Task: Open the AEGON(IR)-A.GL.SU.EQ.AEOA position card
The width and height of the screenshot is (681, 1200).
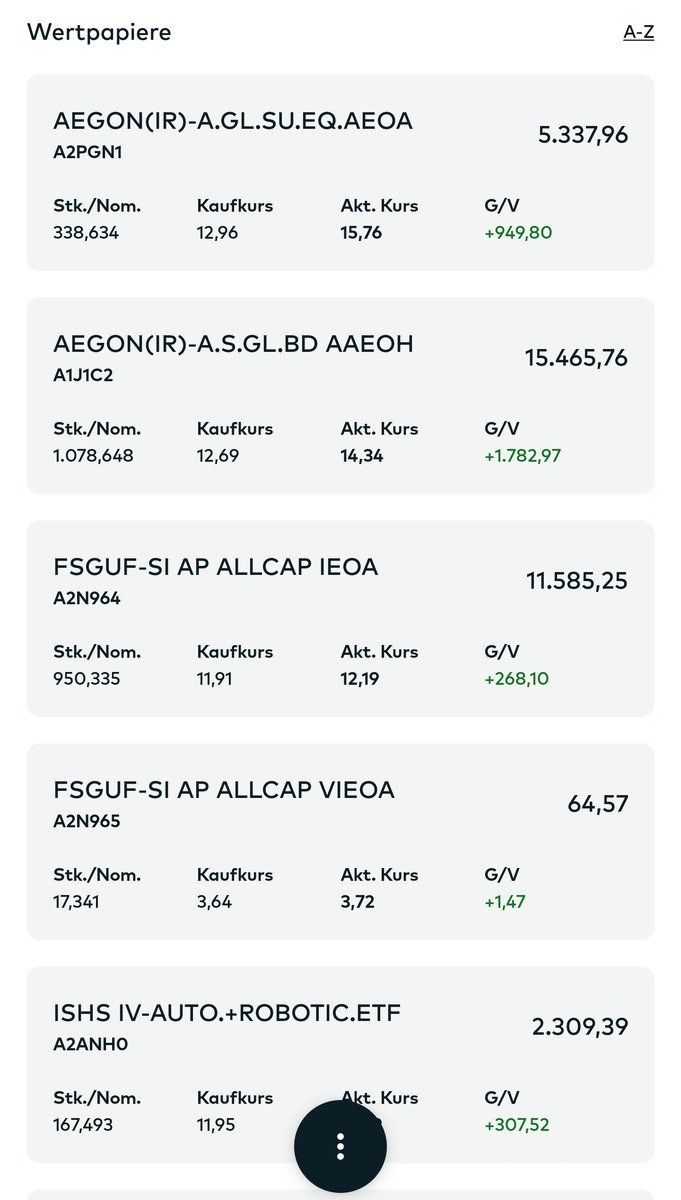Action: 232,121
